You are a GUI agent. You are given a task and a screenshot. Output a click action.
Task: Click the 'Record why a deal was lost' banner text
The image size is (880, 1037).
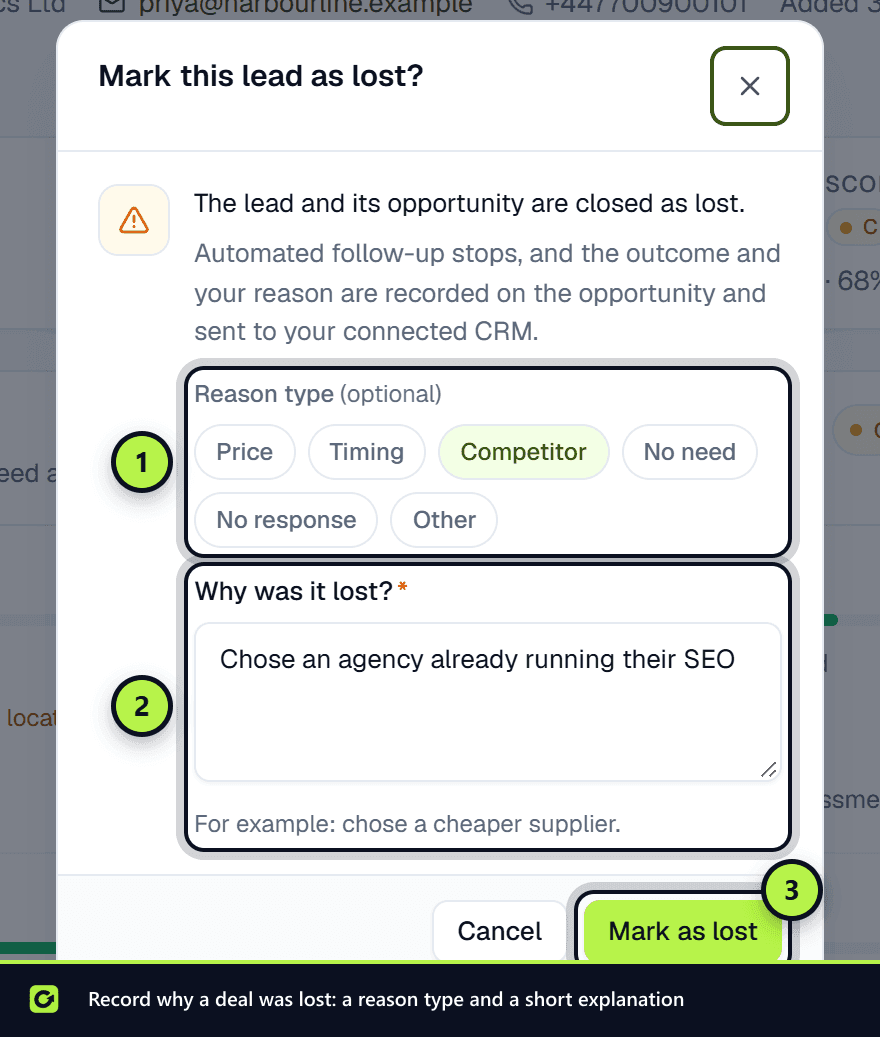tap(386, 999)
